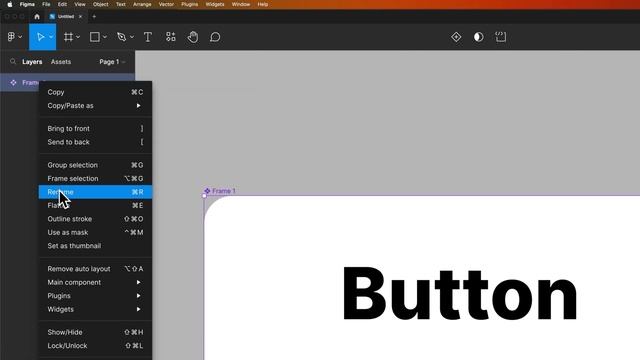This screenshot has width=640, height=360.
Task: Choose Group selection
Action: click(95, 165)
